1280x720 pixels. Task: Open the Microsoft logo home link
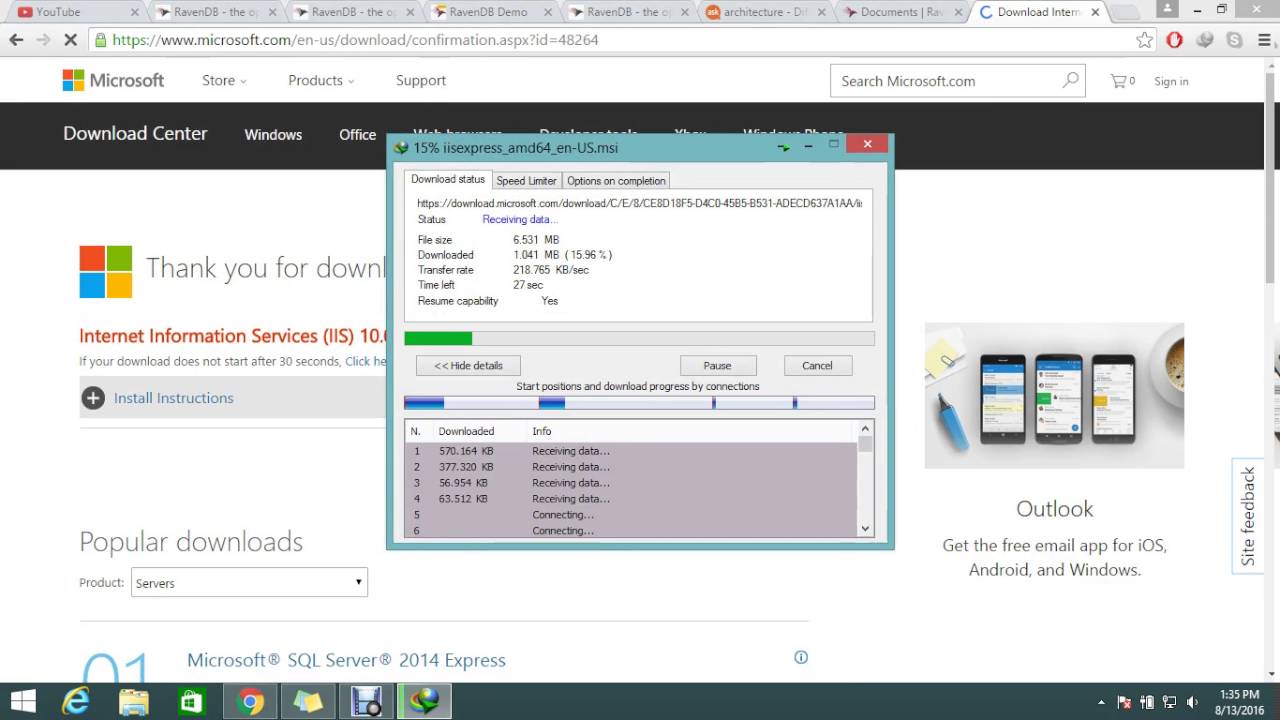point(113,80)
